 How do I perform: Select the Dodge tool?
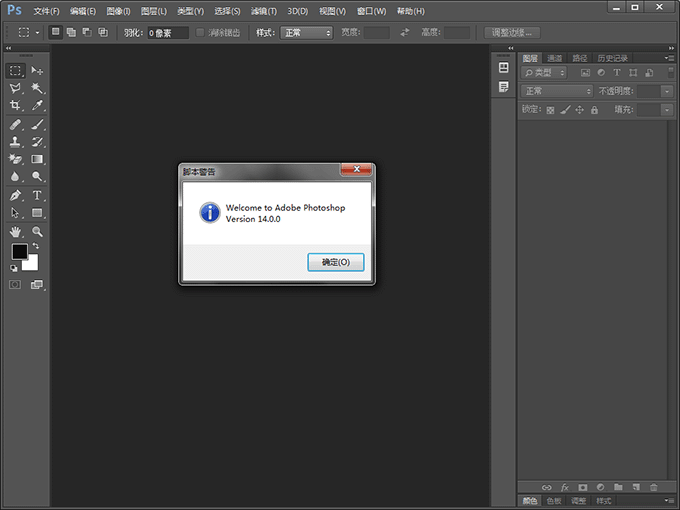(x=37, y=177)
